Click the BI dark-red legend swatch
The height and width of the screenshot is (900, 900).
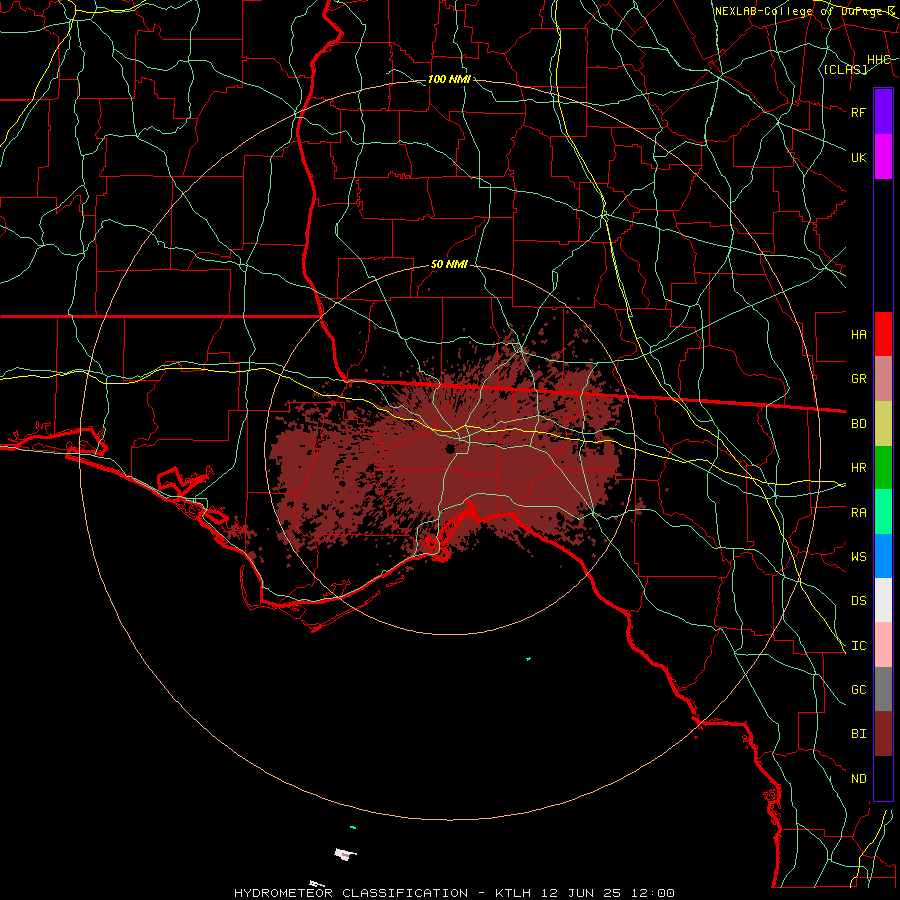click(x=883, y=734)
